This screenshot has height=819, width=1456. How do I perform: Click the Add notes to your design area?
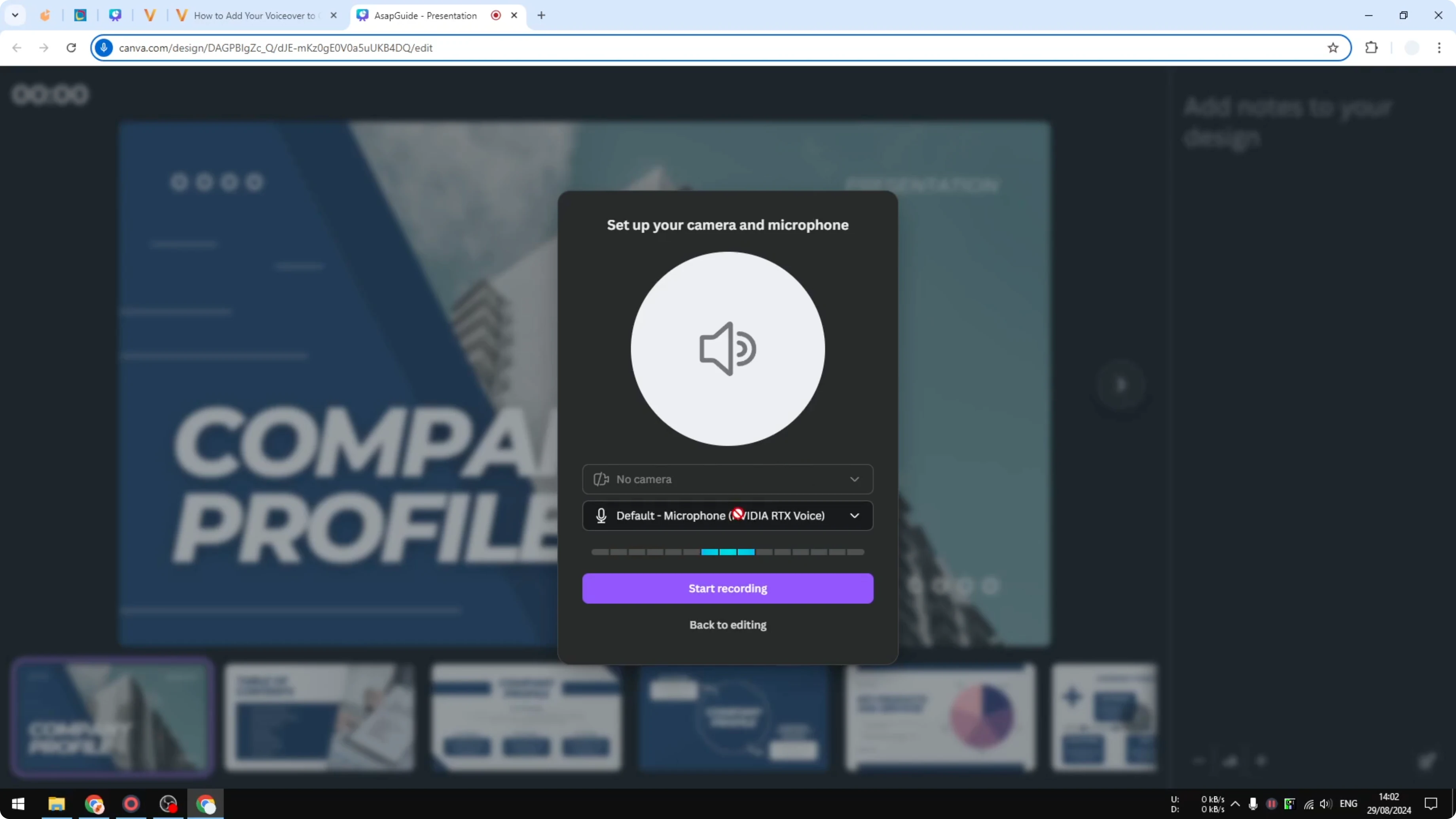point(1287,123)
